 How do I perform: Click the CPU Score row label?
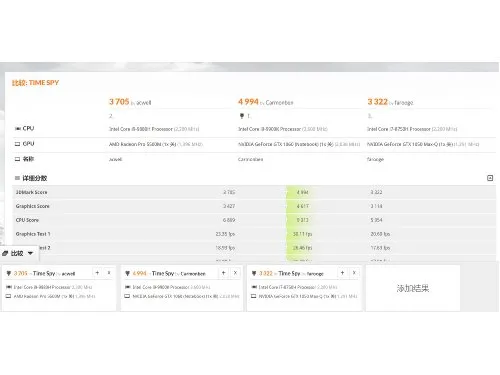pos(27,220)
